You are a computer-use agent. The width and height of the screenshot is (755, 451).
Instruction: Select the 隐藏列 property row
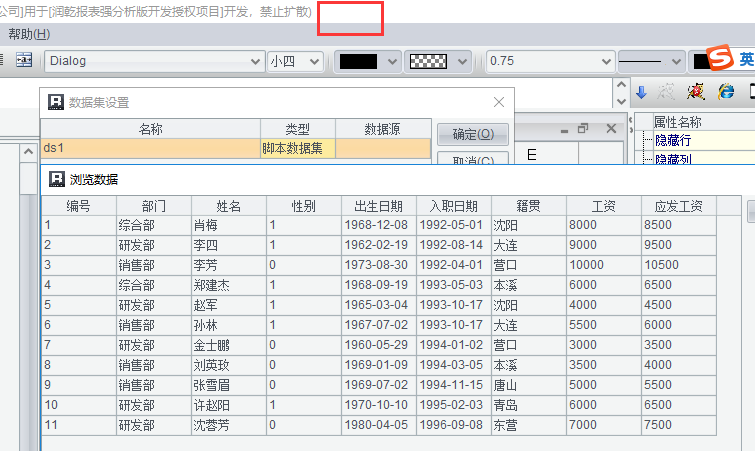(x=704, y=158)
